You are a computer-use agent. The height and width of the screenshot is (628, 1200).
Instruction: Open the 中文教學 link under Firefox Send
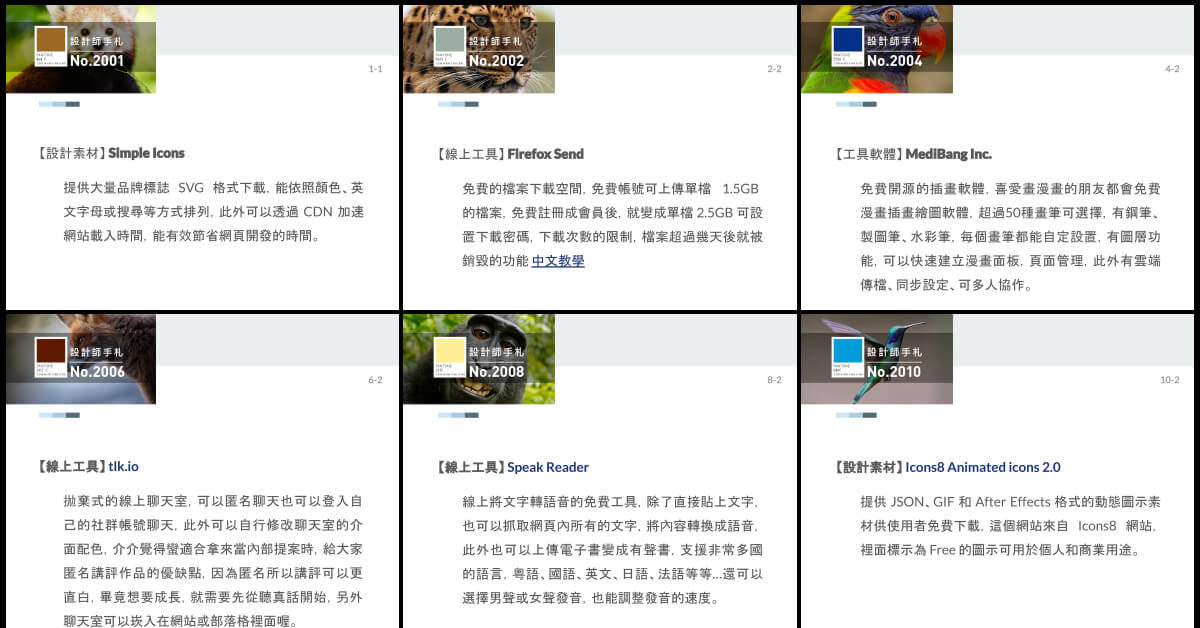(558, 261)
